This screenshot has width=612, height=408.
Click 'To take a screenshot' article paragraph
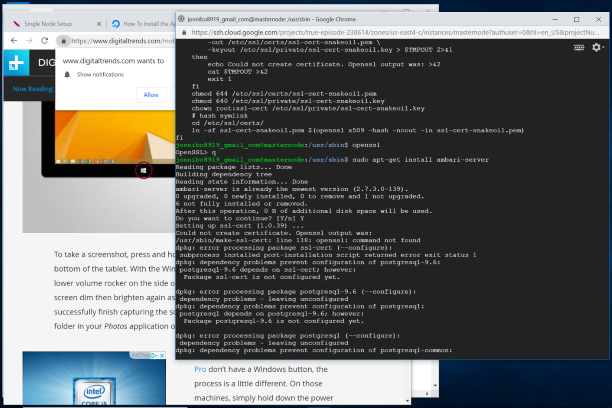(115, 290)
